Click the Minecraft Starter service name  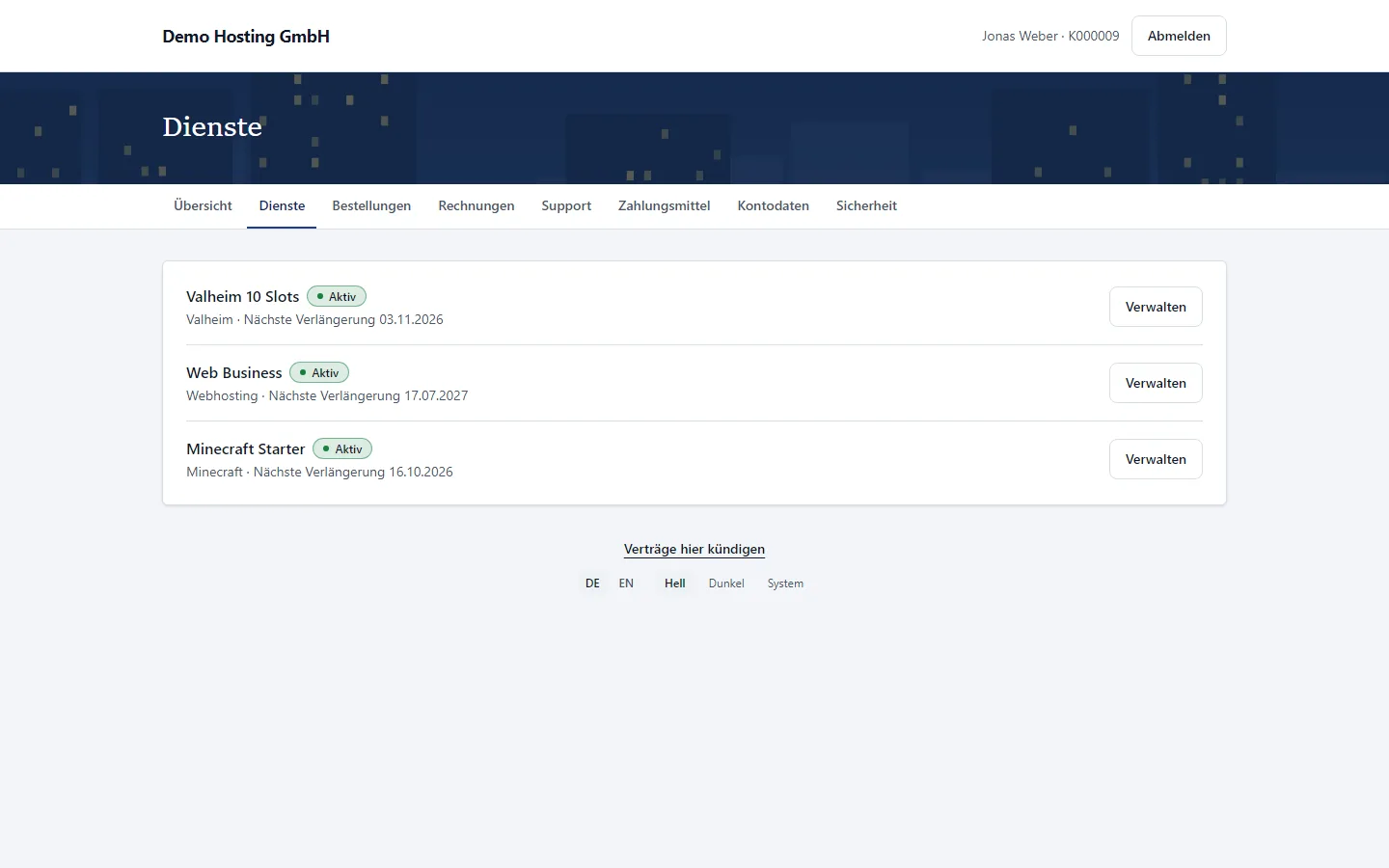coord(246,448)
